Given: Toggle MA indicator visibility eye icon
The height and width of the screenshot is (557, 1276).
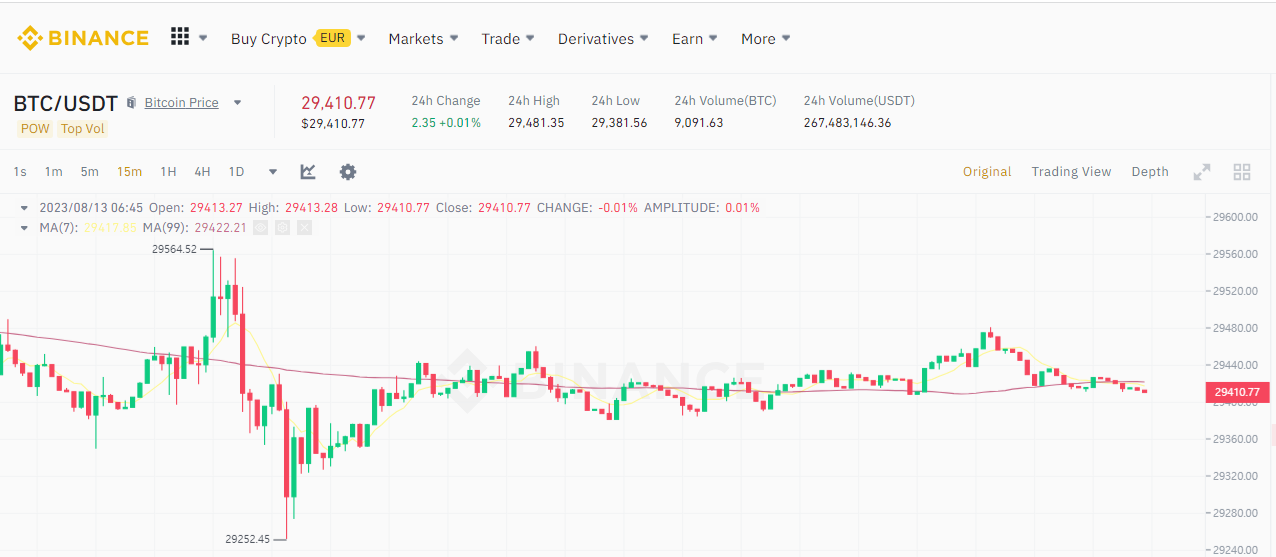Looking at the screenshot, I should point(260,227).
